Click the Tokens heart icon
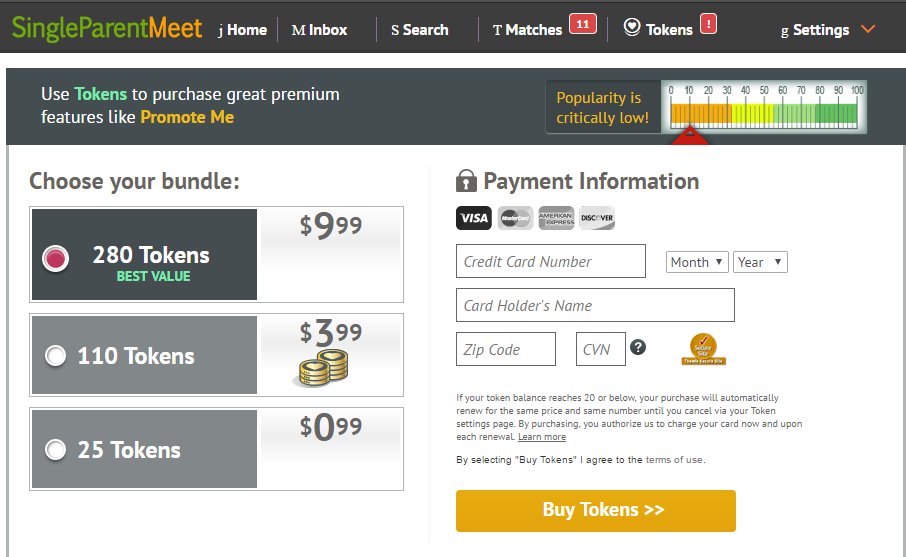The image size is (906, 557). coord(632,27)
